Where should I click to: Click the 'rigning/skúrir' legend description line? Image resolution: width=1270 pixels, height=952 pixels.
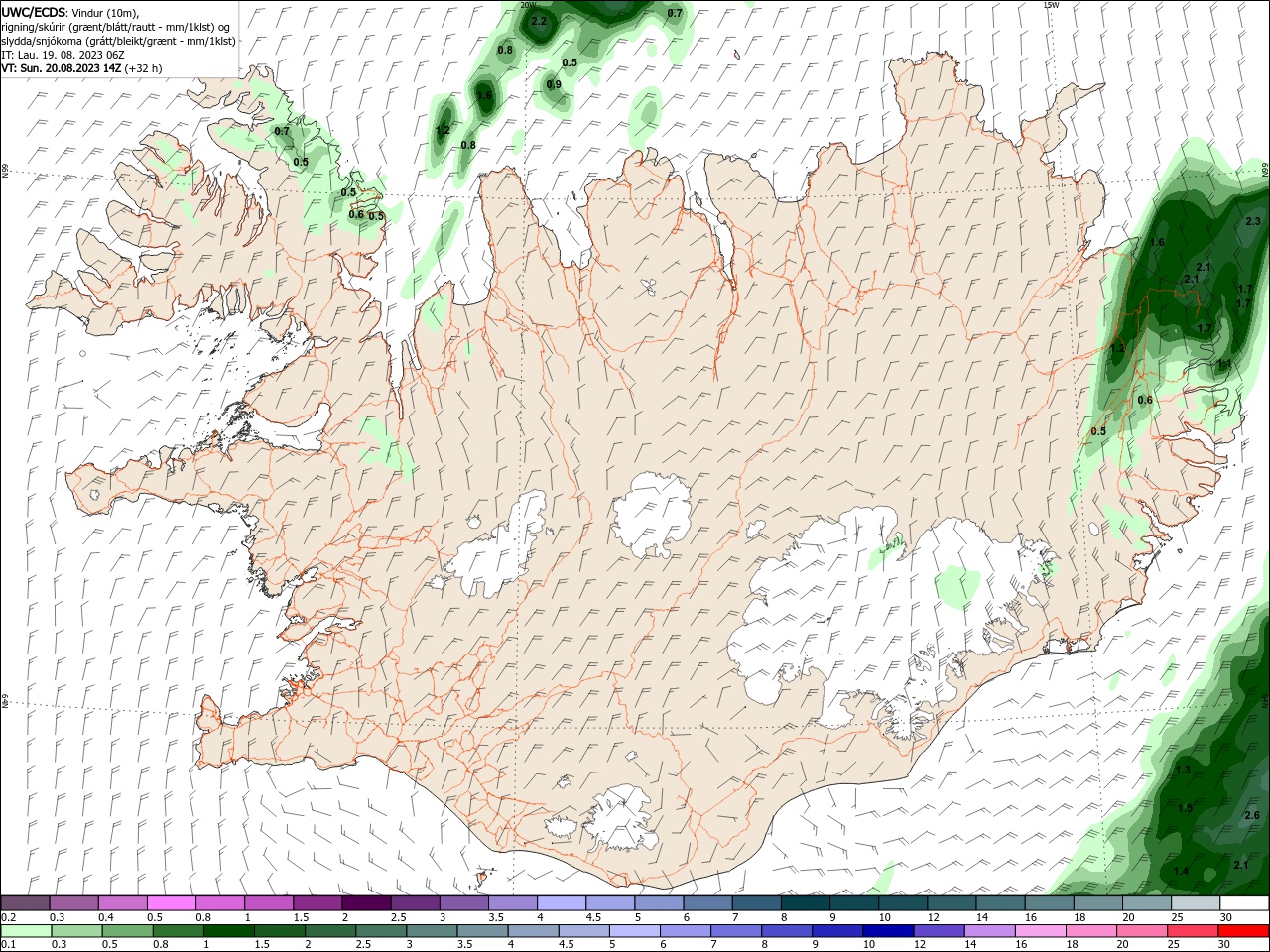(117, 27)
